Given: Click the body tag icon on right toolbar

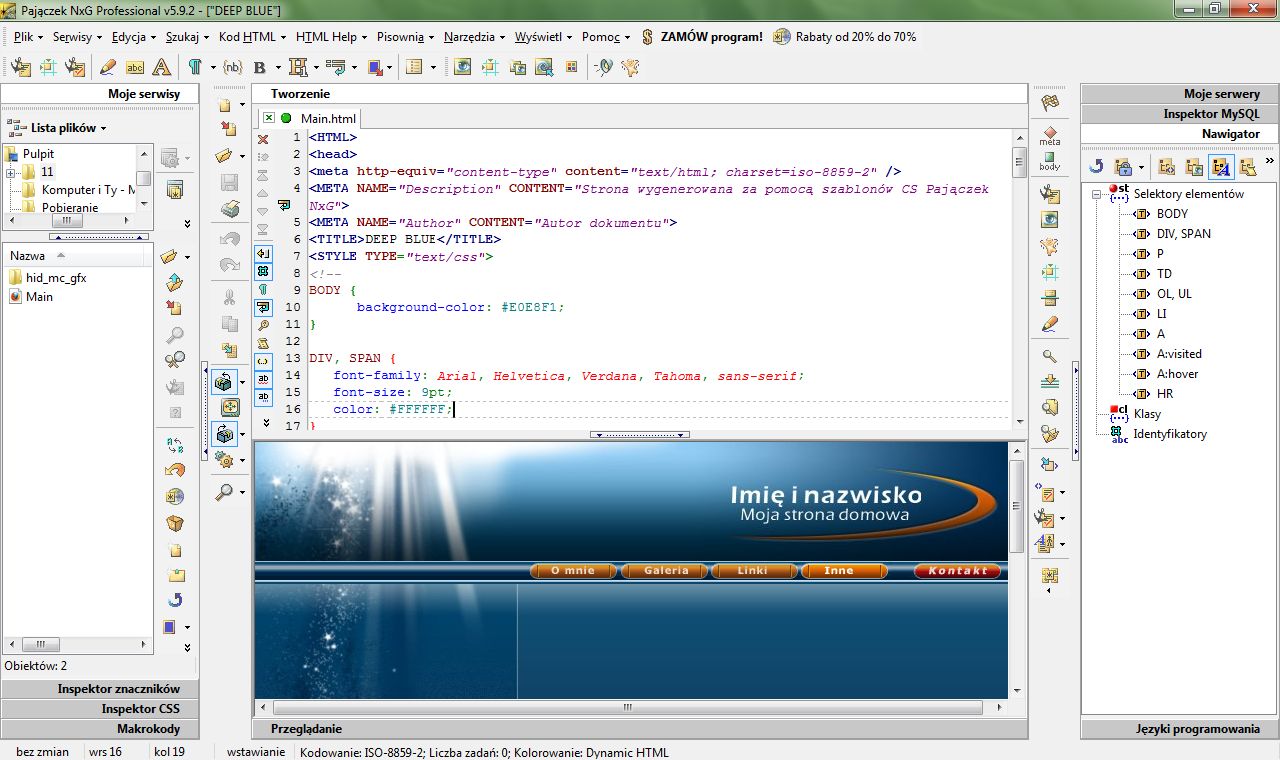Looking at the screenshot, I should point(1049,159).
